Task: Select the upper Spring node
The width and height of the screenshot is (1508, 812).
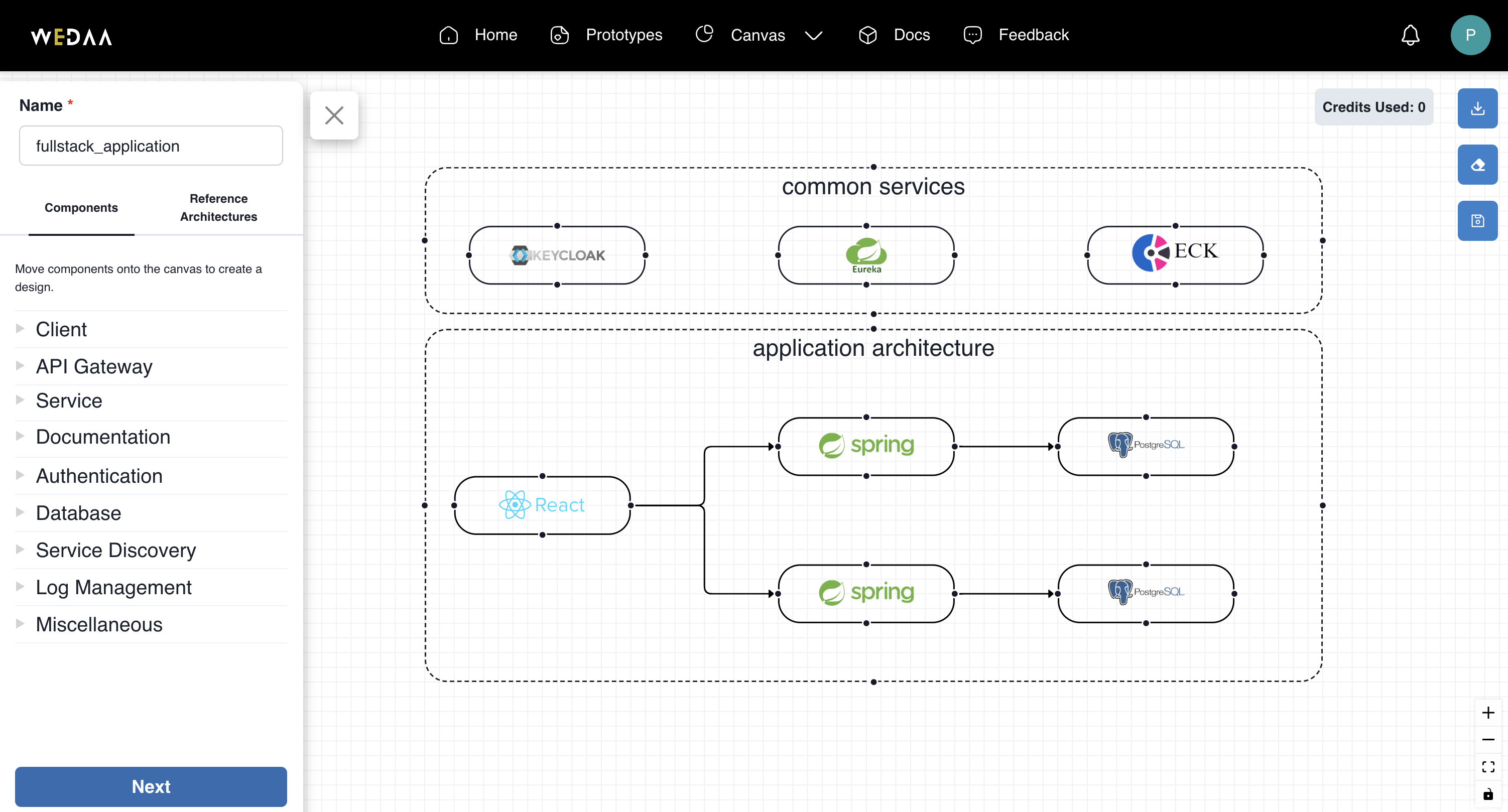Action: (x=866, y=447)
